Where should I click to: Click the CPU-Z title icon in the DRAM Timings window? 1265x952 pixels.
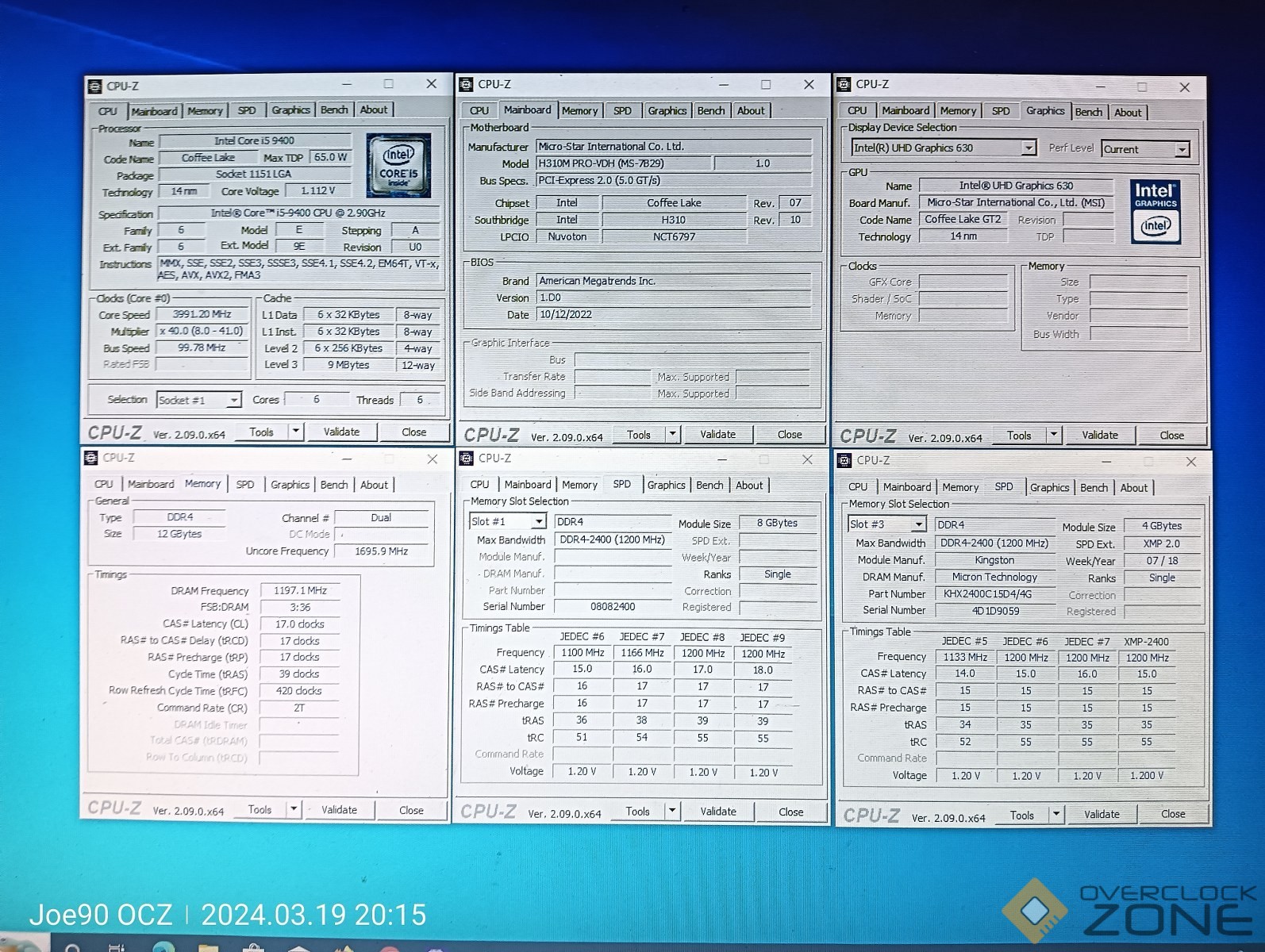tap(91, 458)
